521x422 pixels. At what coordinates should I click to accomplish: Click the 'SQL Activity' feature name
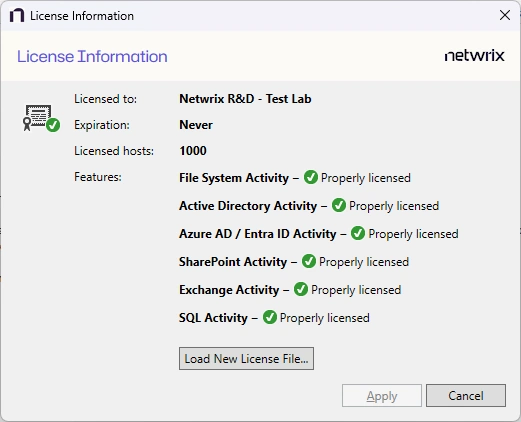(x=213, y=318)
